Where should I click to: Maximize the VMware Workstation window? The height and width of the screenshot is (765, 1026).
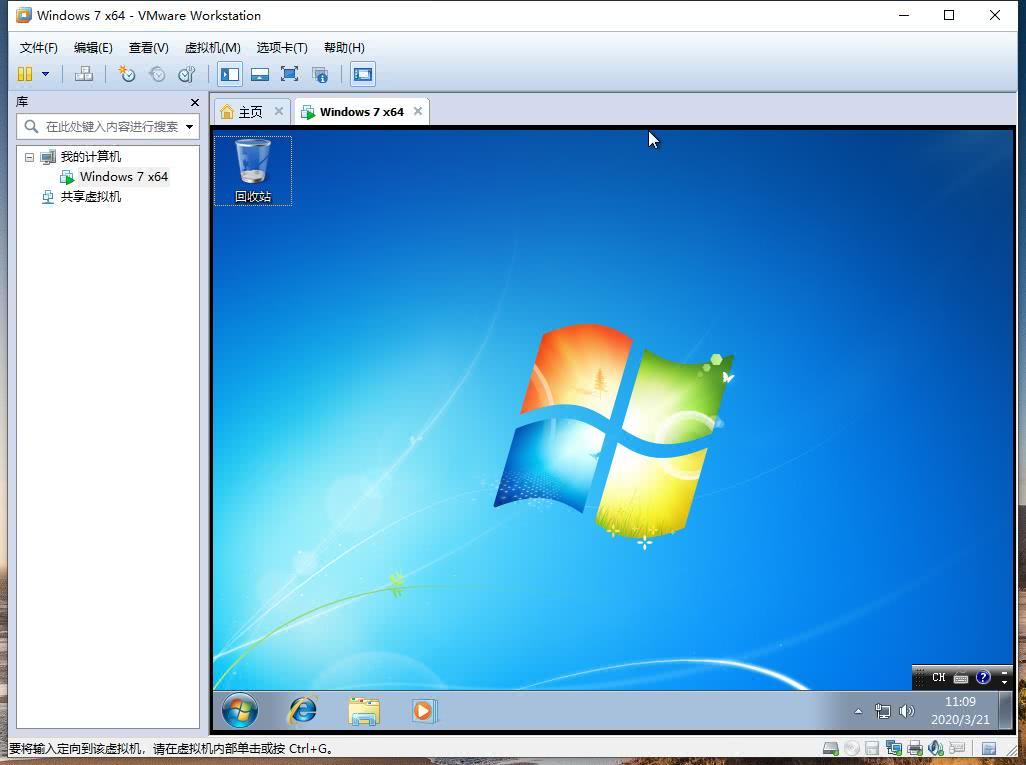point(949,15)
